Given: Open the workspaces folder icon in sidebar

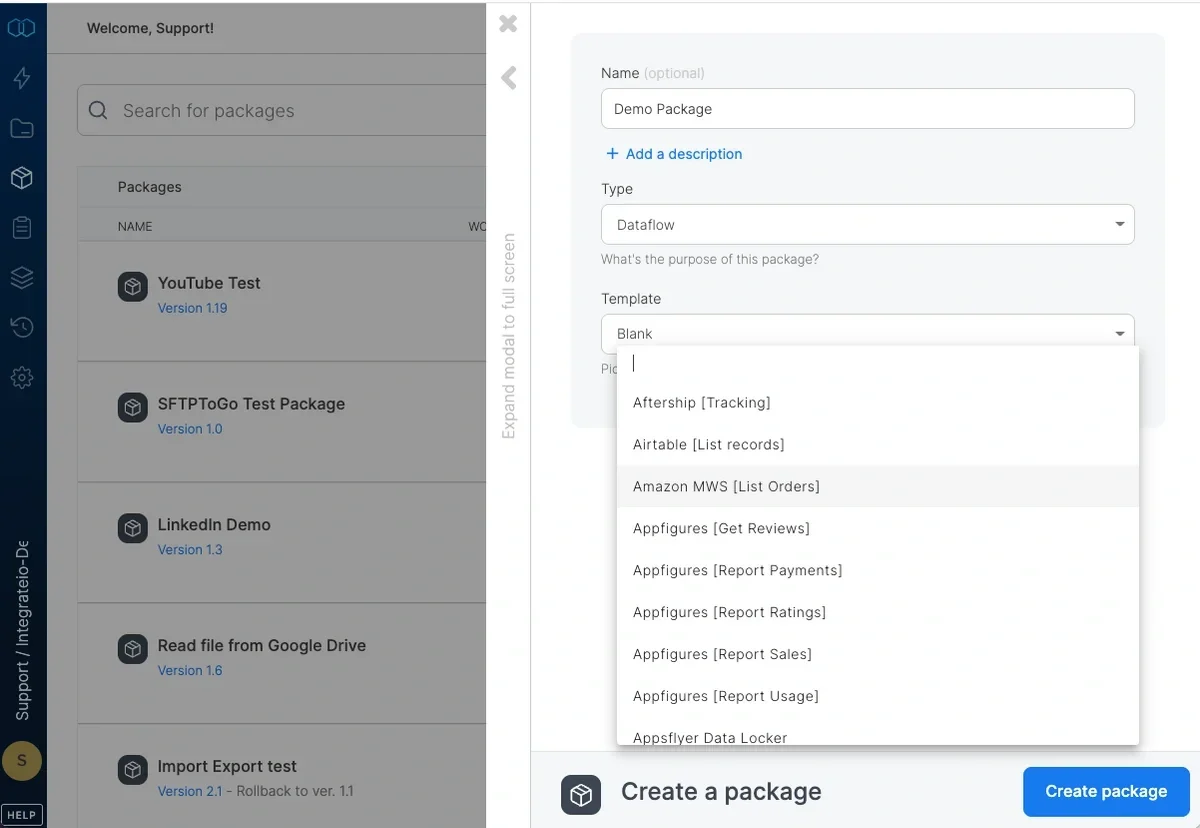Looking at the screenshot, I should [22, 128].
